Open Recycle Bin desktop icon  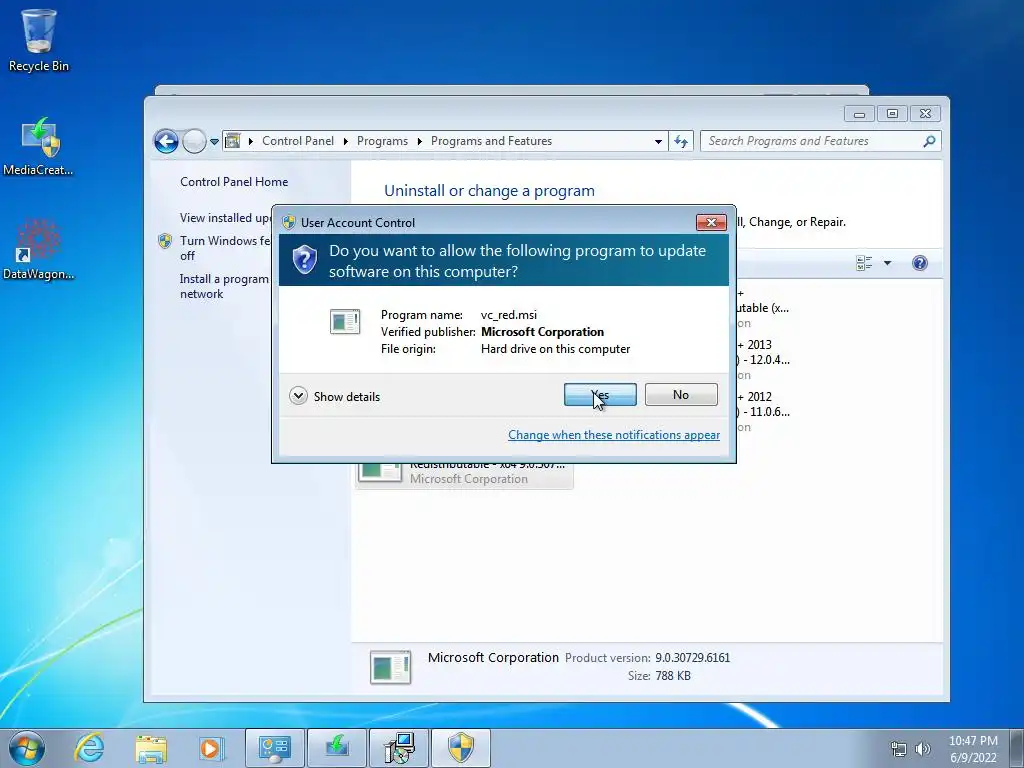click(39, 40)
